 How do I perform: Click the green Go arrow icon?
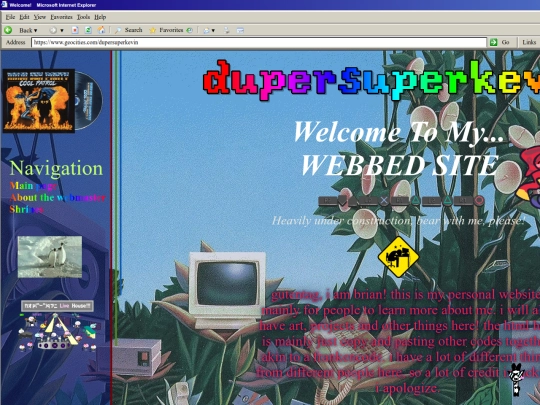pyautogui.click(x=494, y=42)
